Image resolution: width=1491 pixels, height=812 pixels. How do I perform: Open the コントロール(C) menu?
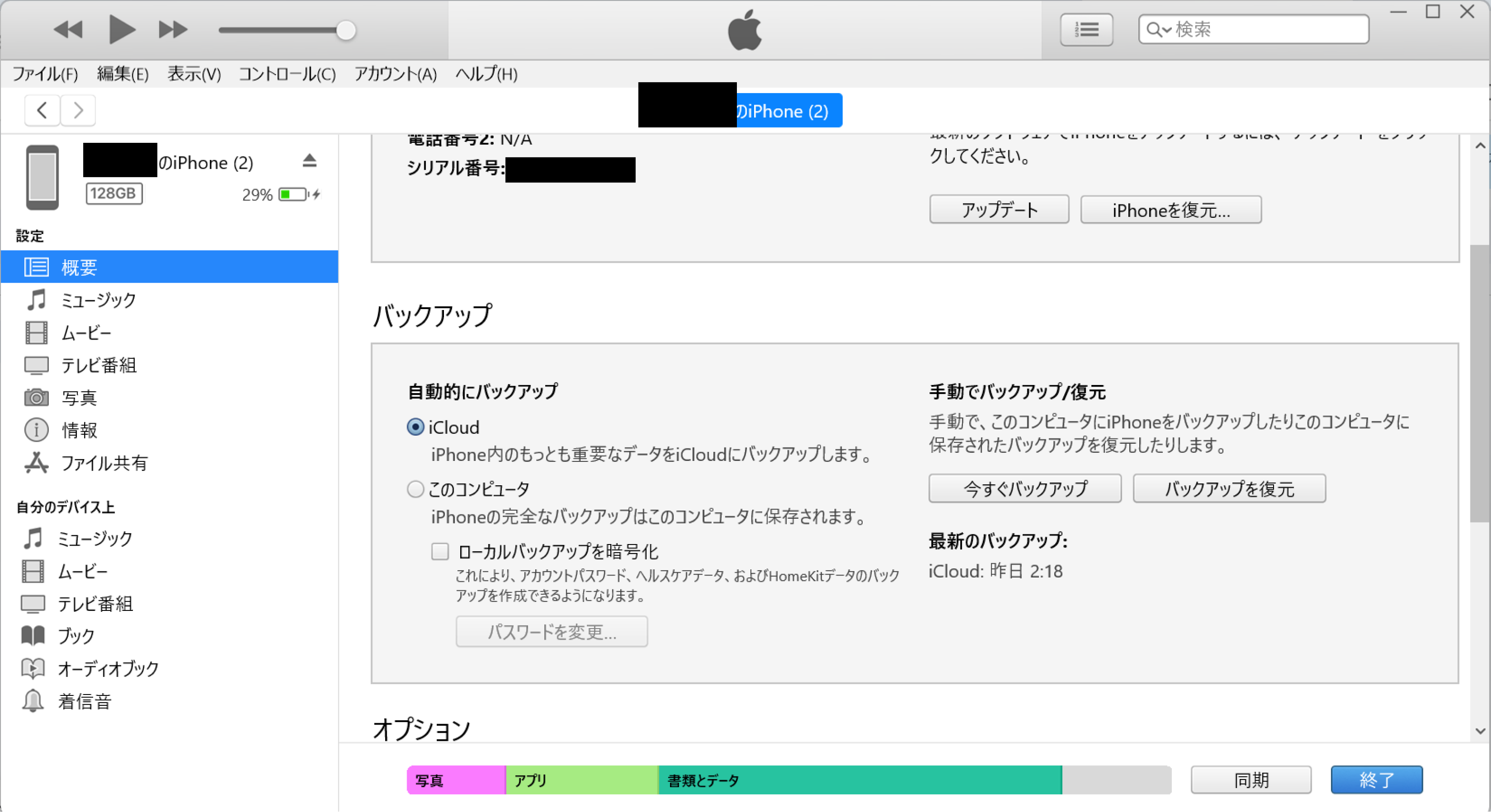(287, 74)
